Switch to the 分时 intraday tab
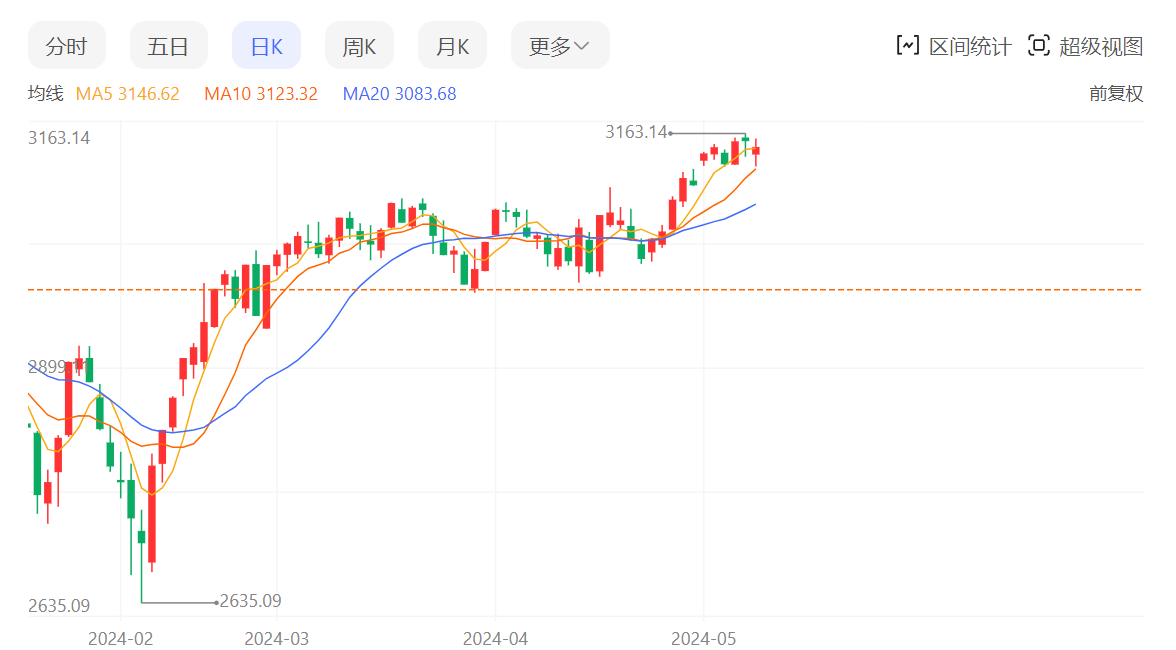1176x650 pixels. coord(67,46)
